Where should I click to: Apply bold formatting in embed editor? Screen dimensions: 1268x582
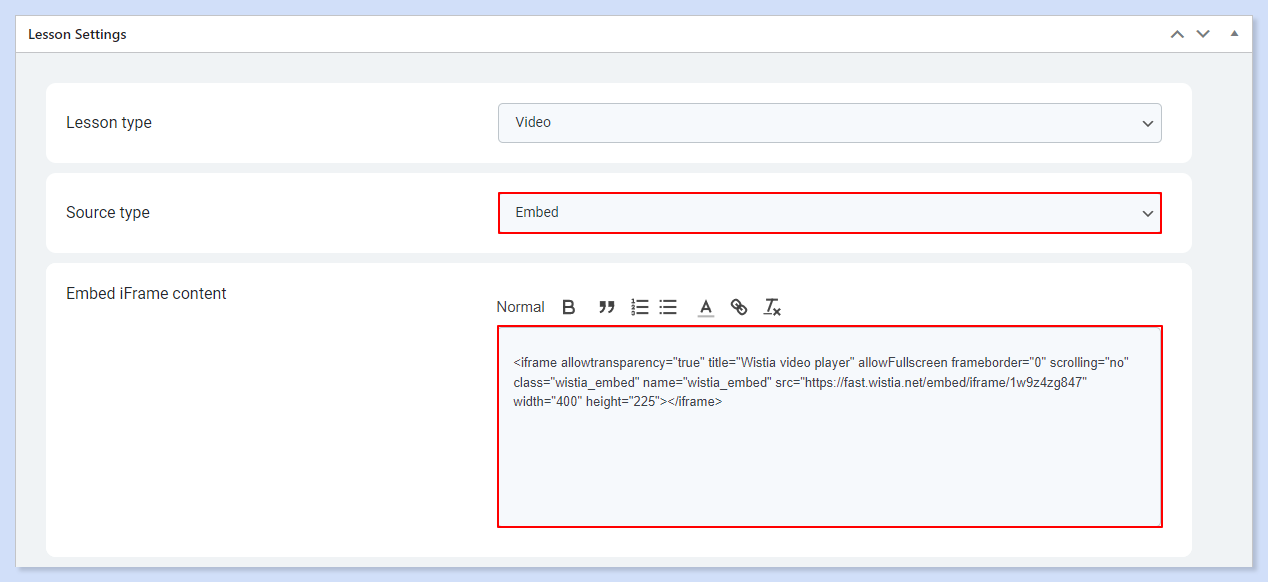pos(569,307)
